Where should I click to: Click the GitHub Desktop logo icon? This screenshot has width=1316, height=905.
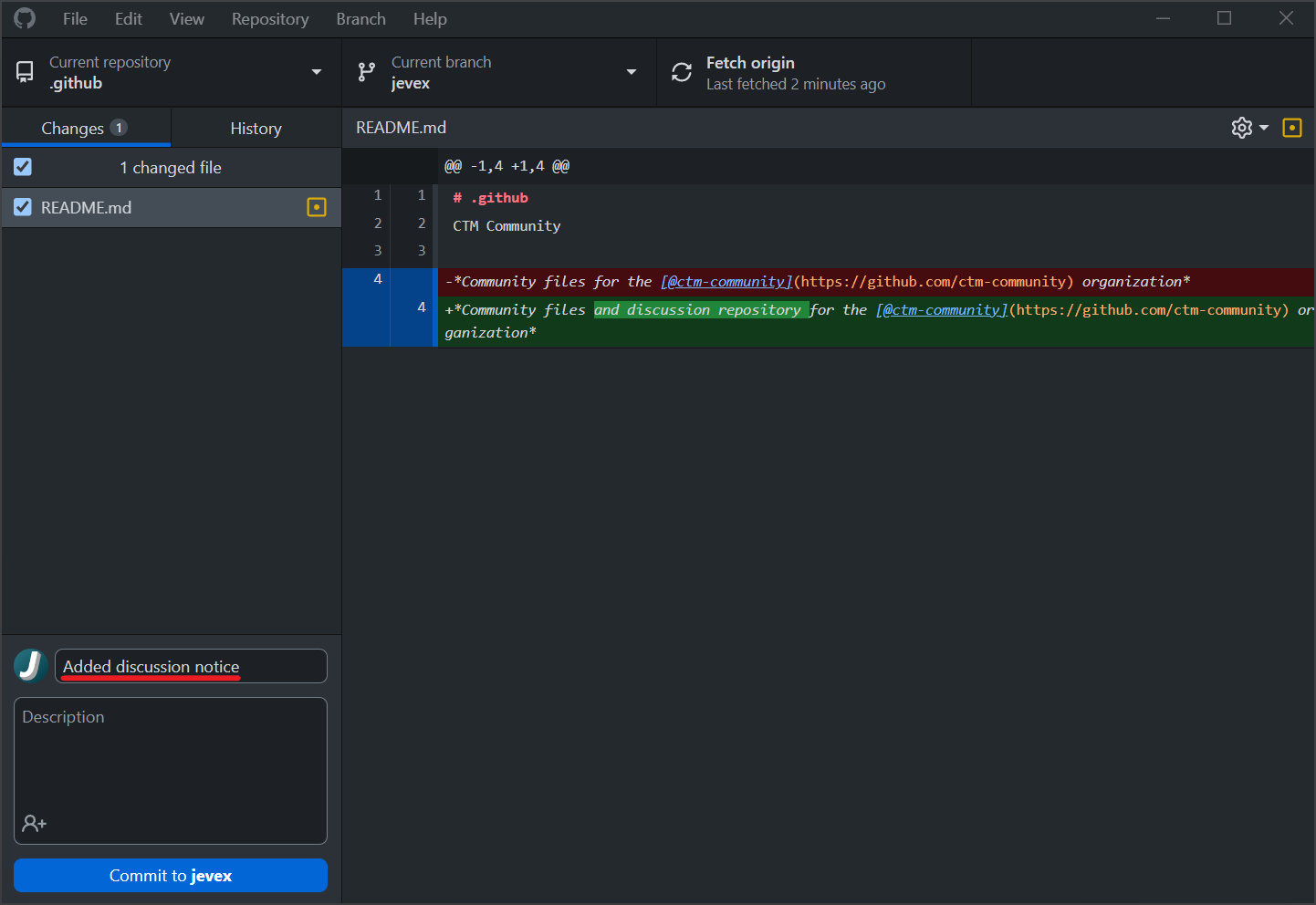click(25, 18)
